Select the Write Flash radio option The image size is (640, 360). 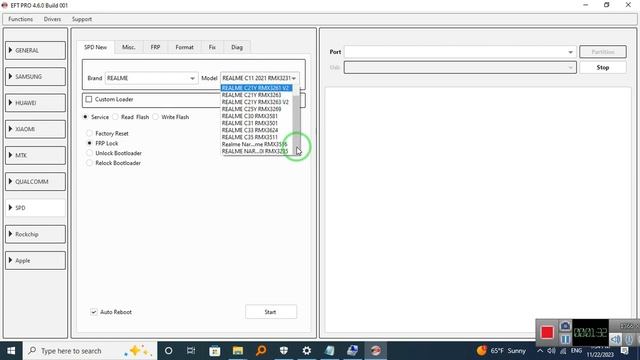(156, 117)
